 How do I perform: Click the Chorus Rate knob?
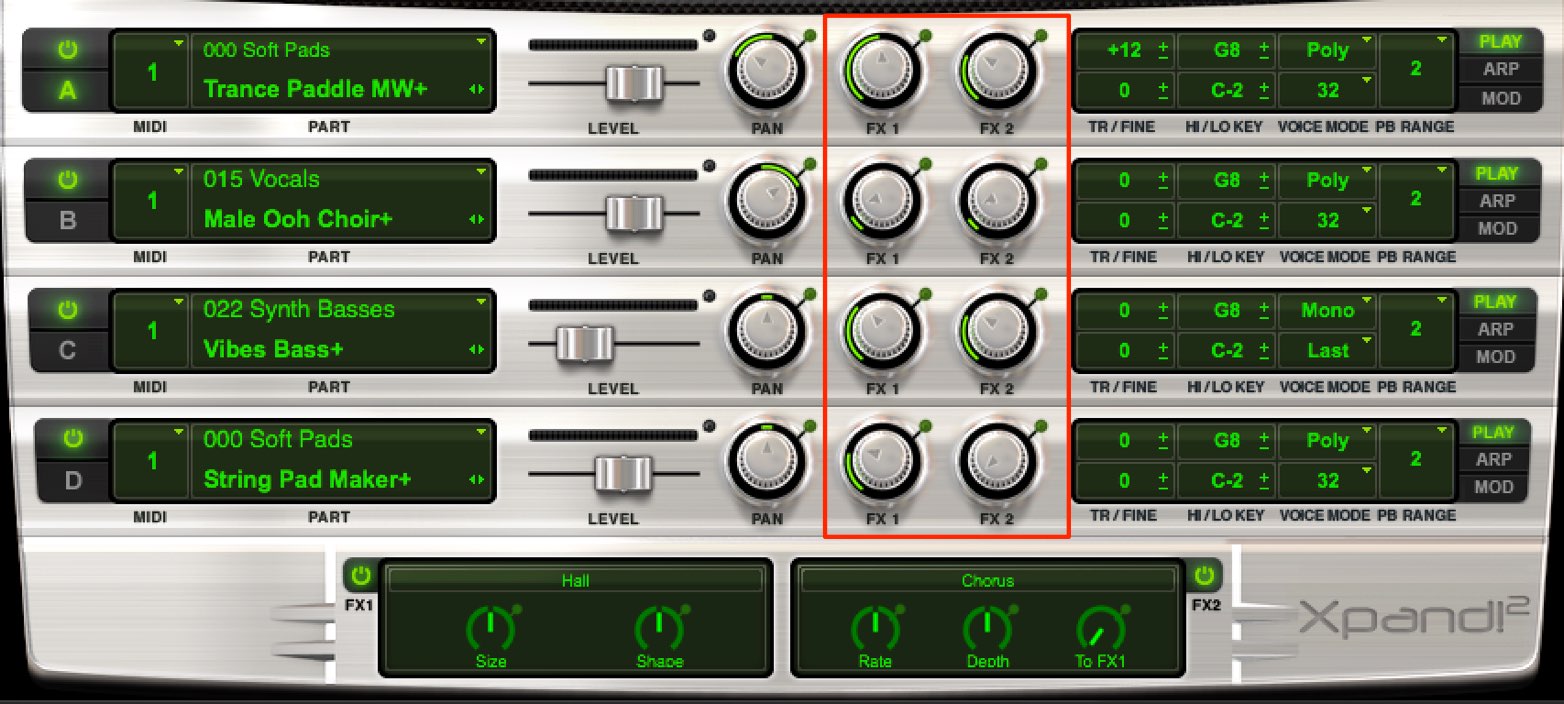875,627
